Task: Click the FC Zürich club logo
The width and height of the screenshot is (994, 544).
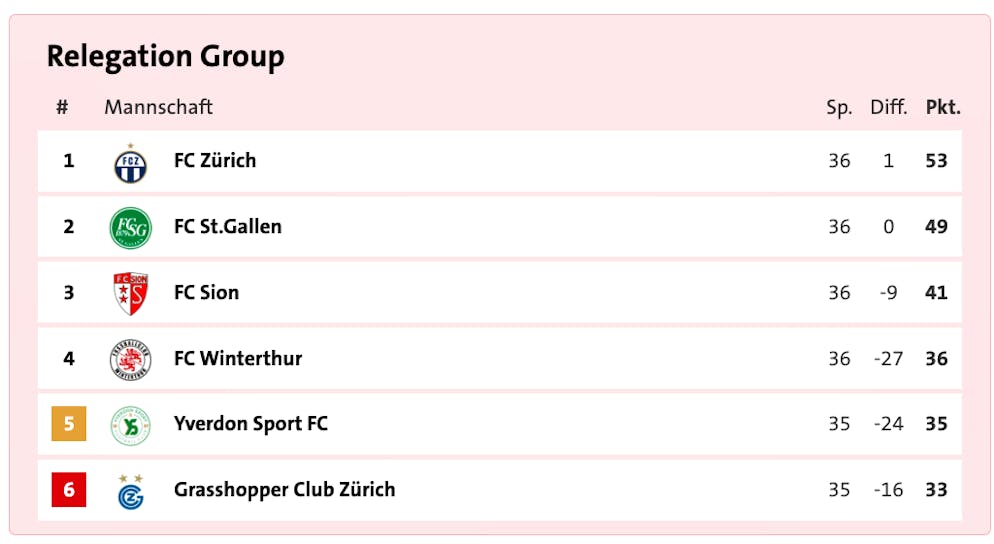Action: tap(131, 164)
